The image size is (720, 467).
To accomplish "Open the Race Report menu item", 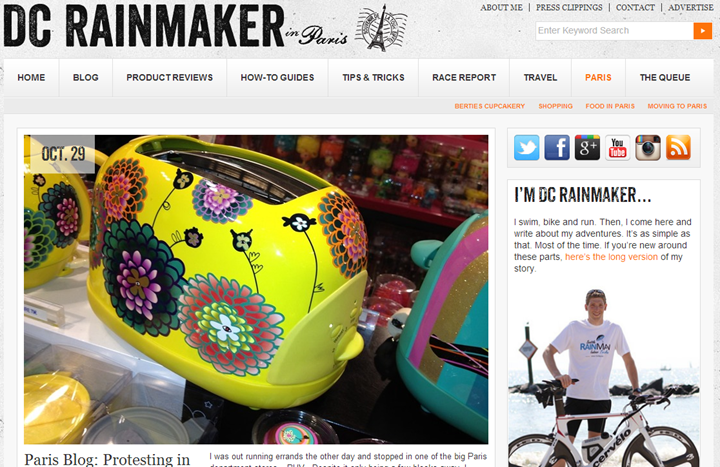I will pyautogui.click(x=464, y=78).
